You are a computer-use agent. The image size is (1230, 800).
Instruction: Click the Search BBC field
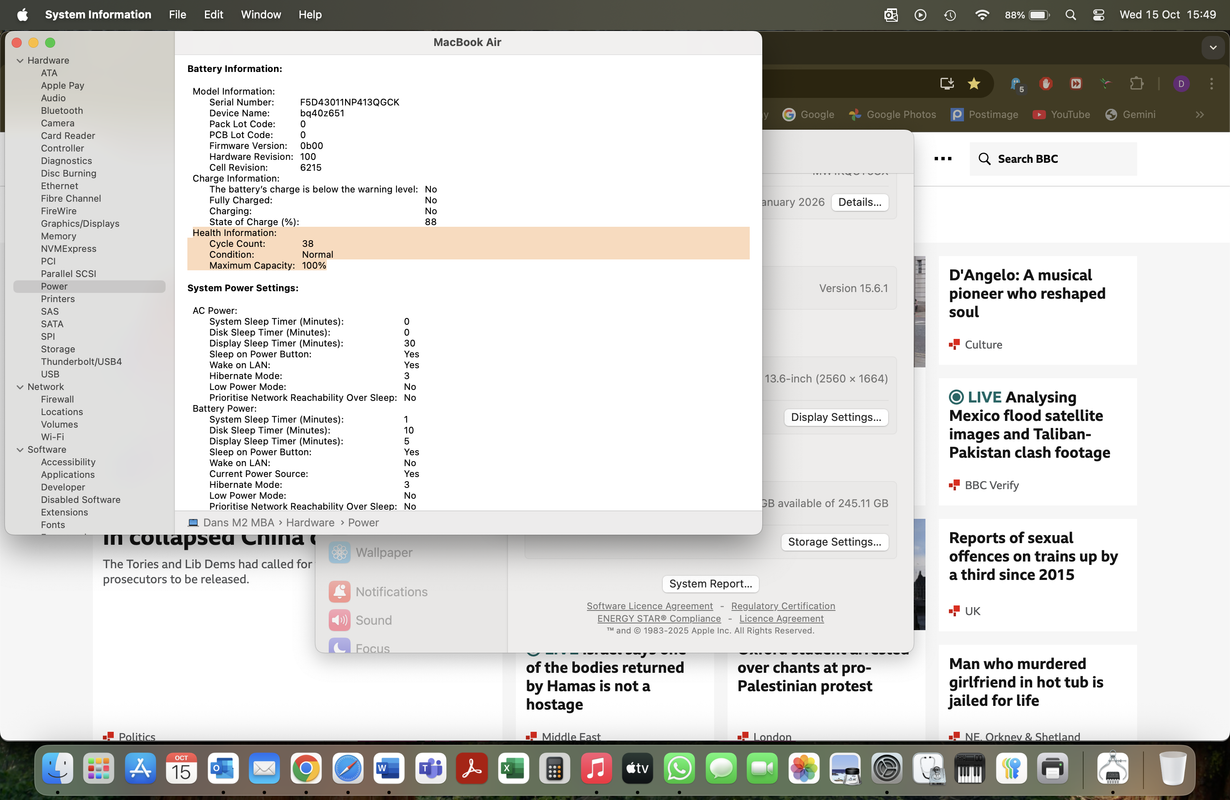[1053, 159]
